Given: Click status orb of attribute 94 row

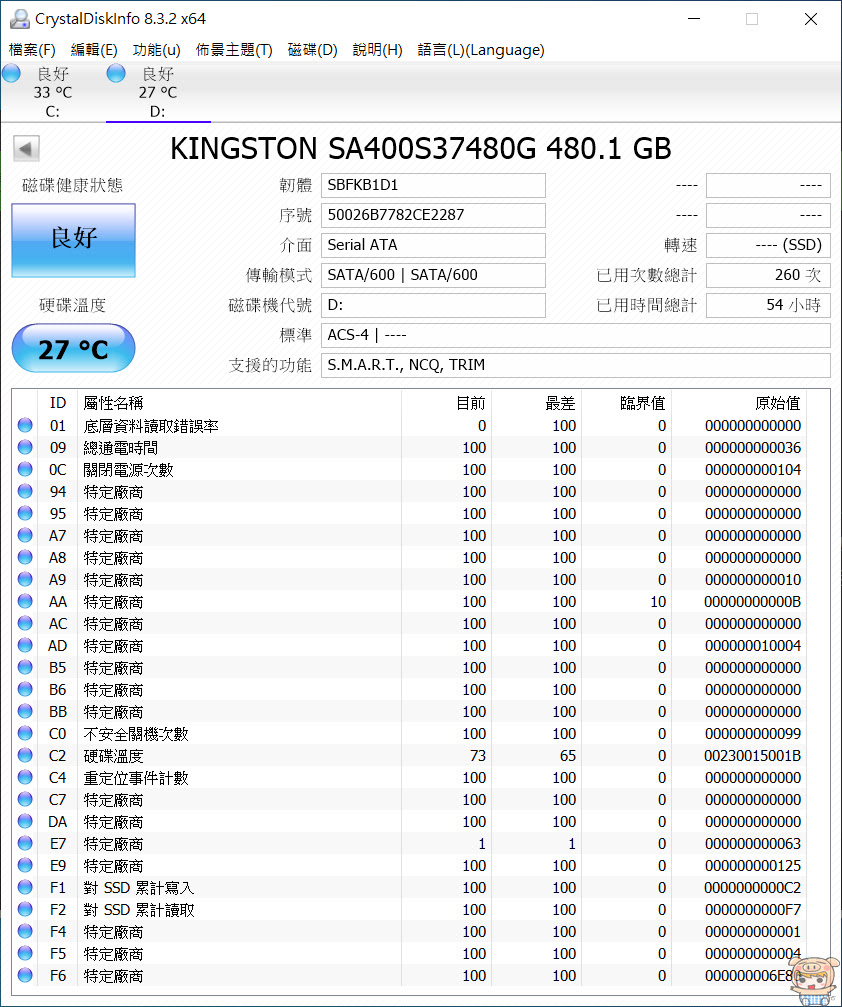Looking at the screenshot, I should tap(25, 491).
